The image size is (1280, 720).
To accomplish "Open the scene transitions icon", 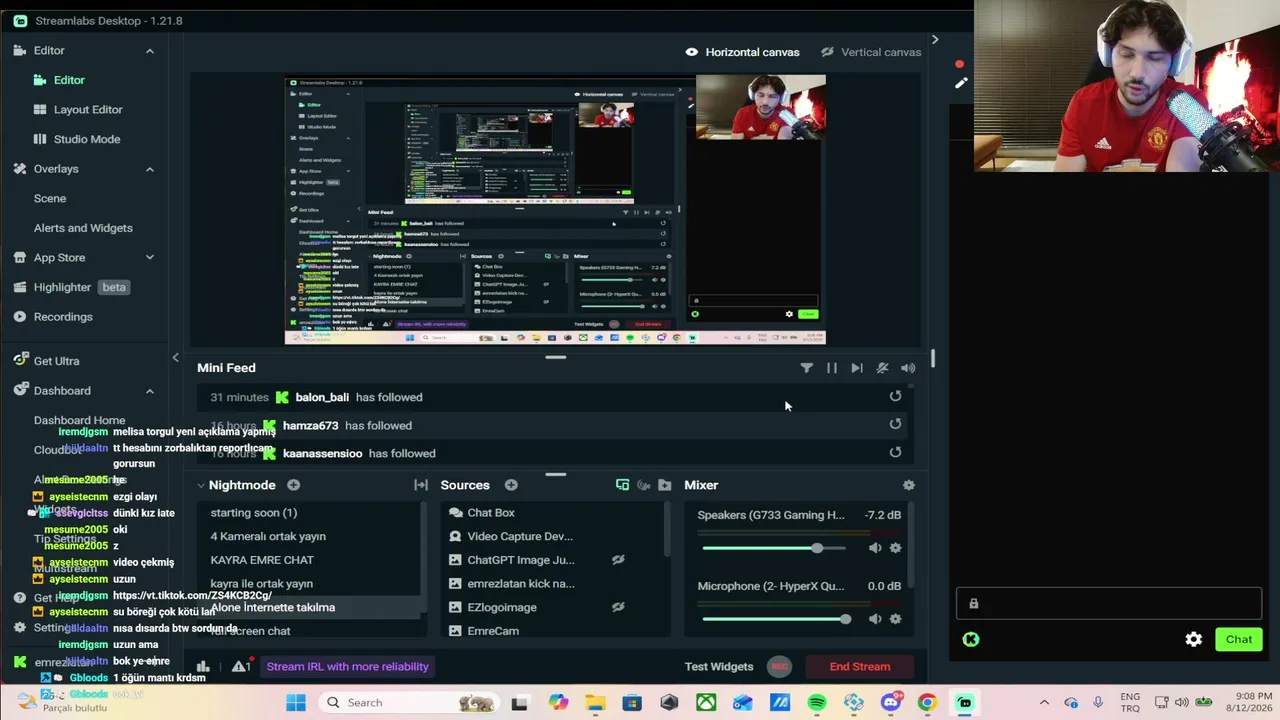I will click(x=421, y=485).
